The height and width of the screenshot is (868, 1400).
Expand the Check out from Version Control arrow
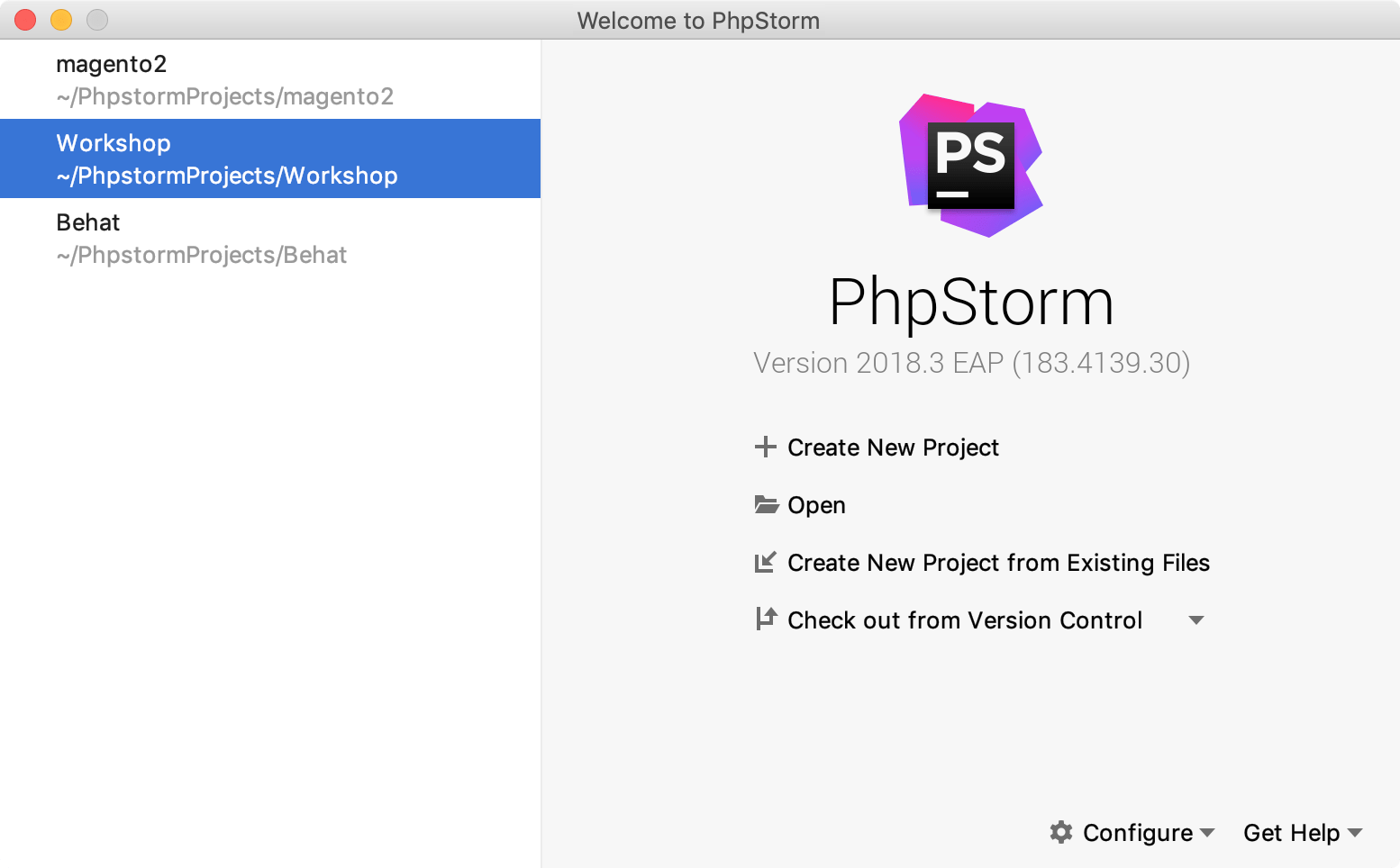coord(1196,620)
